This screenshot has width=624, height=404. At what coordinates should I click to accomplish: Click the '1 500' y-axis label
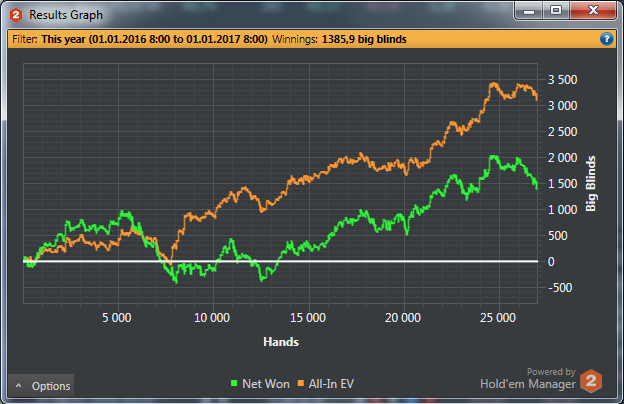click(x=562, y=184)
